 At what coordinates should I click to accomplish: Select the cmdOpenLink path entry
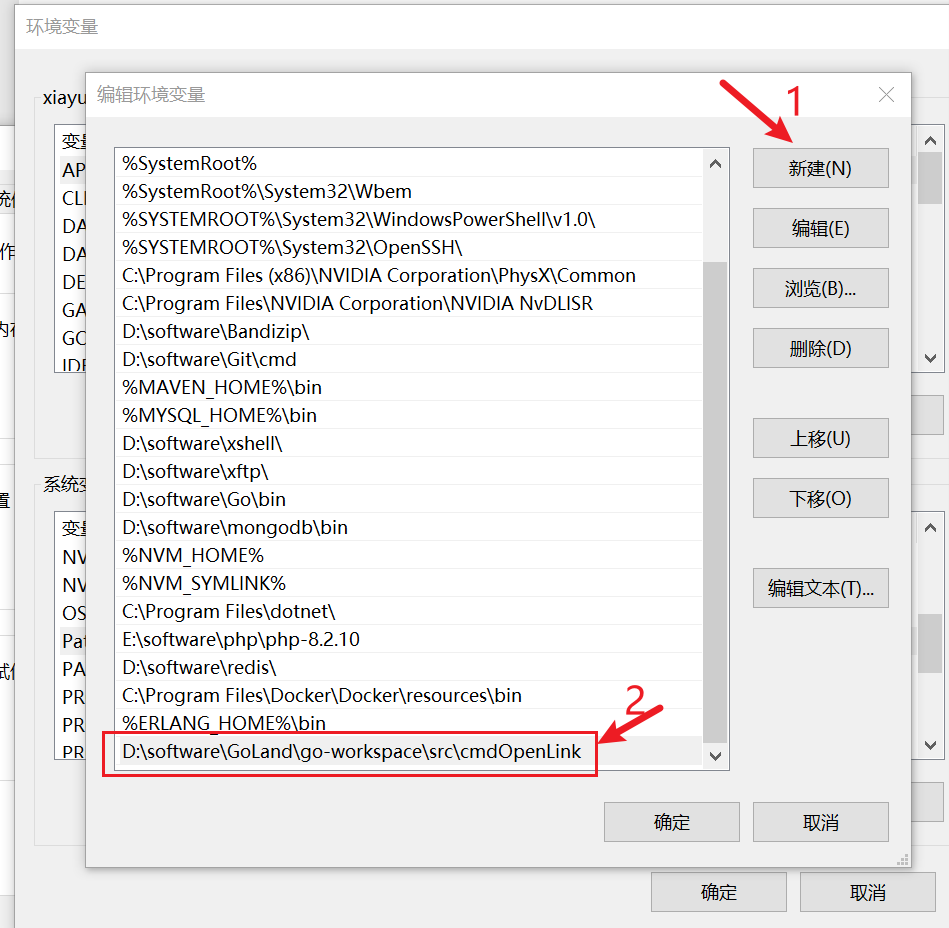351,751
